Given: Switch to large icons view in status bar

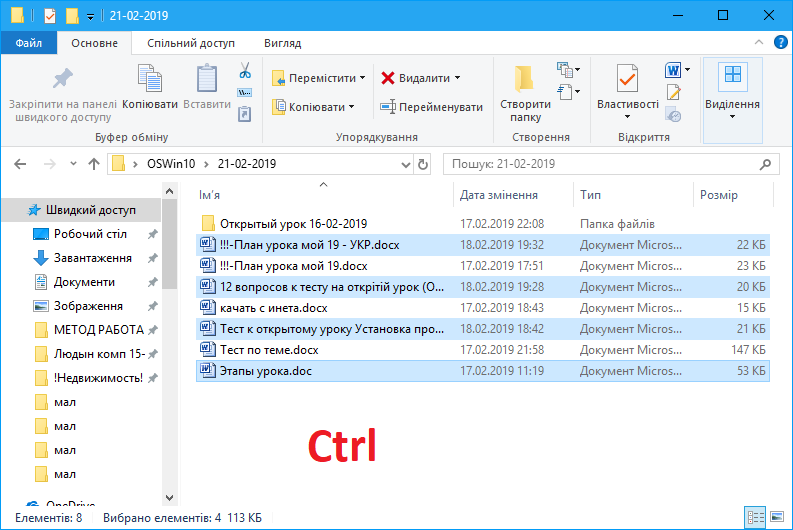Looking at the screenshot, I should point(777,517).
